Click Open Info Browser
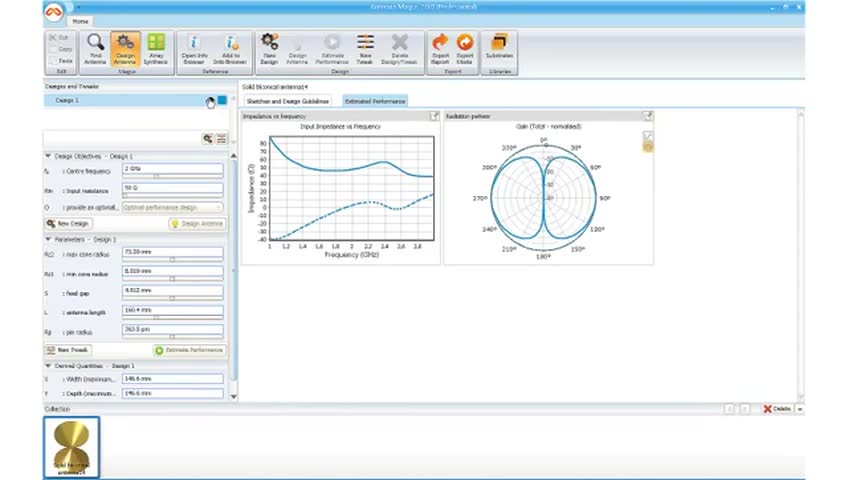This screenshot has width=848, height=480. click(194, 49)
